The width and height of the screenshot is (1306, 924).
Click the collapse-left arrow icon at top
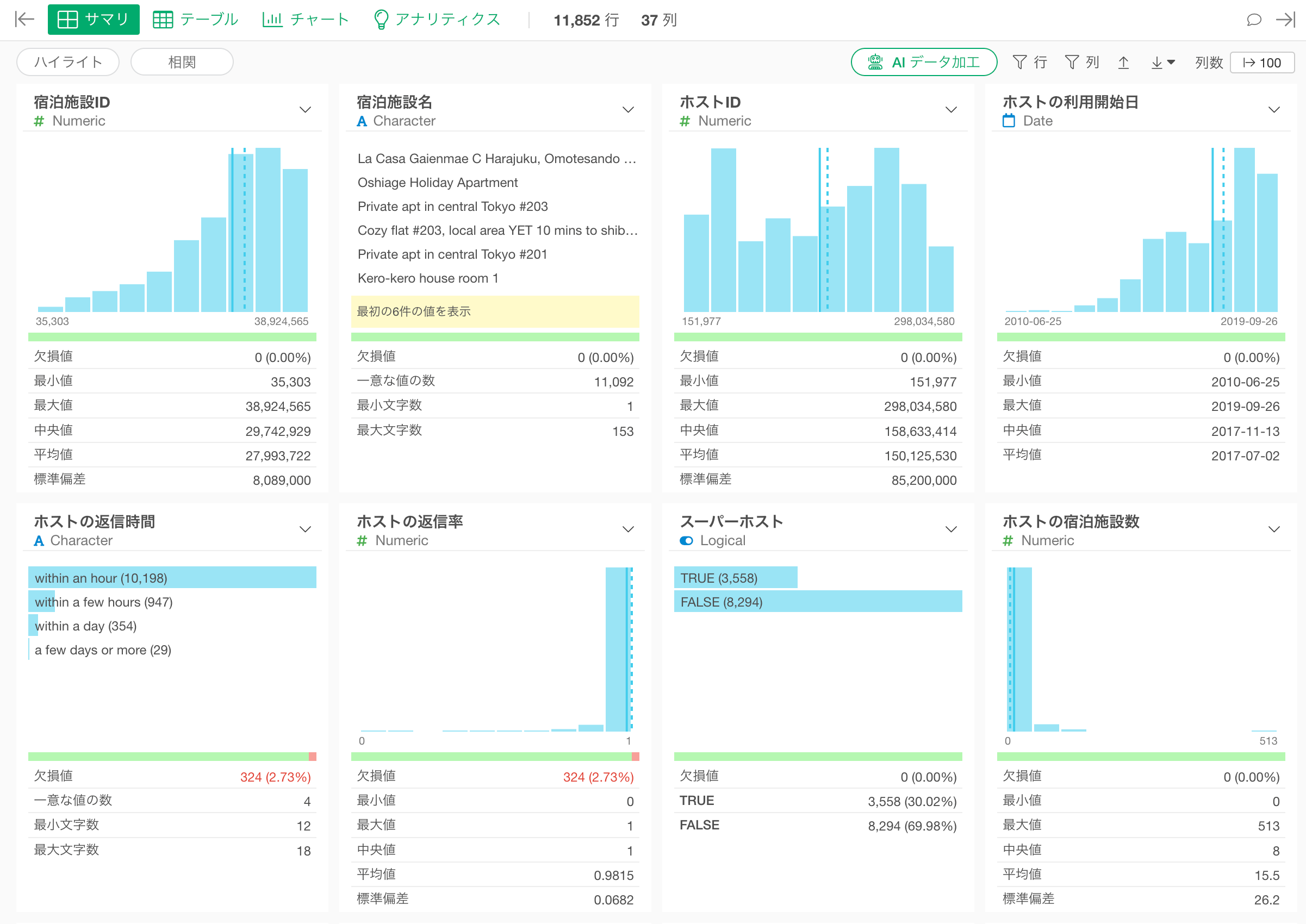(x=24, y=20)
